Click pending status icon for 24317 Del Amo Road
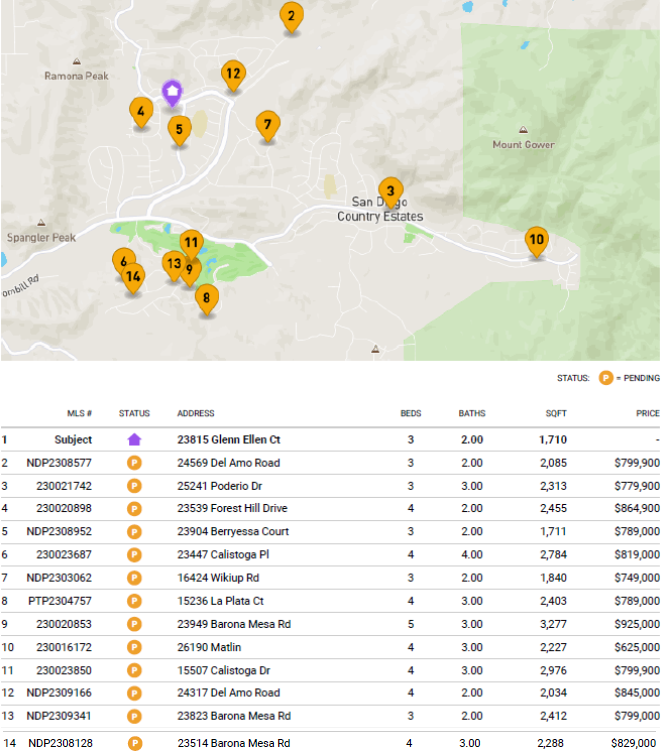 tap(134, 693)
